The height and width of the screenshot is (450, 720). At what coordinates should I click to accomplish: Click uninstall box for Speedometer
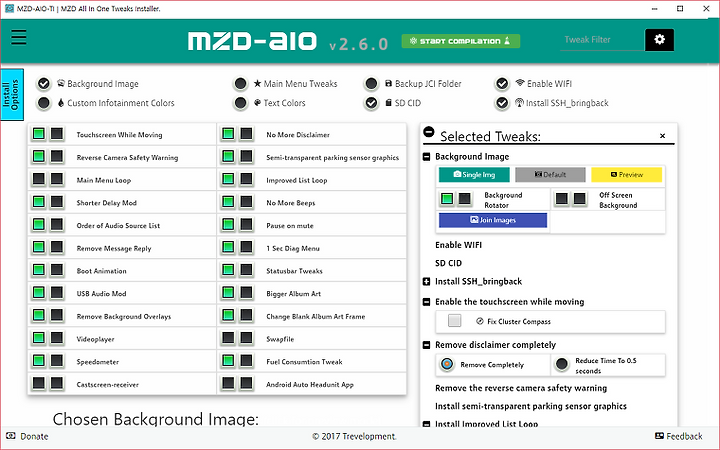[57, 361]
